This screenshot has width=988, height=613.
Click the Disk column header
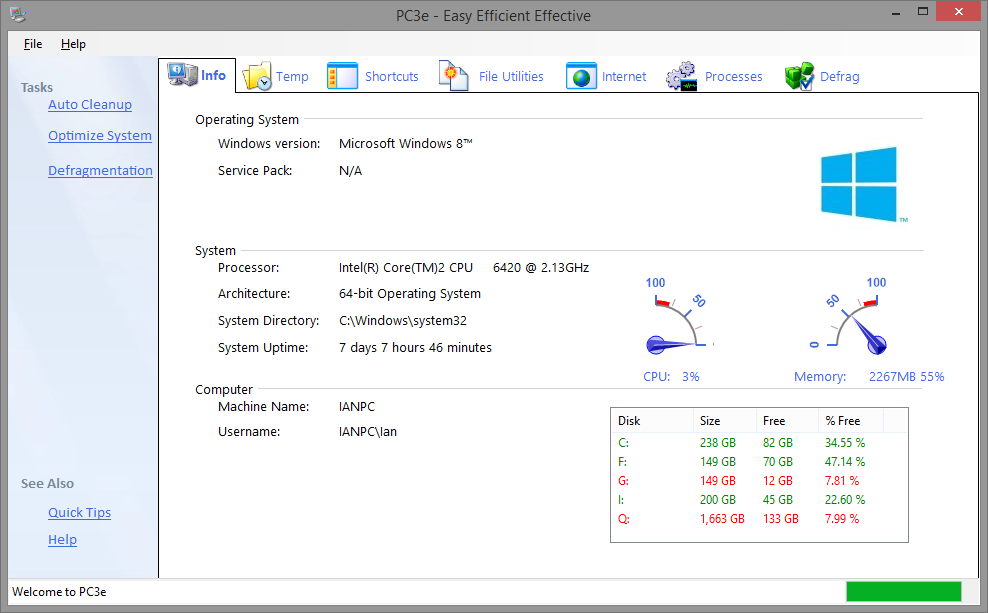point(652,420)
